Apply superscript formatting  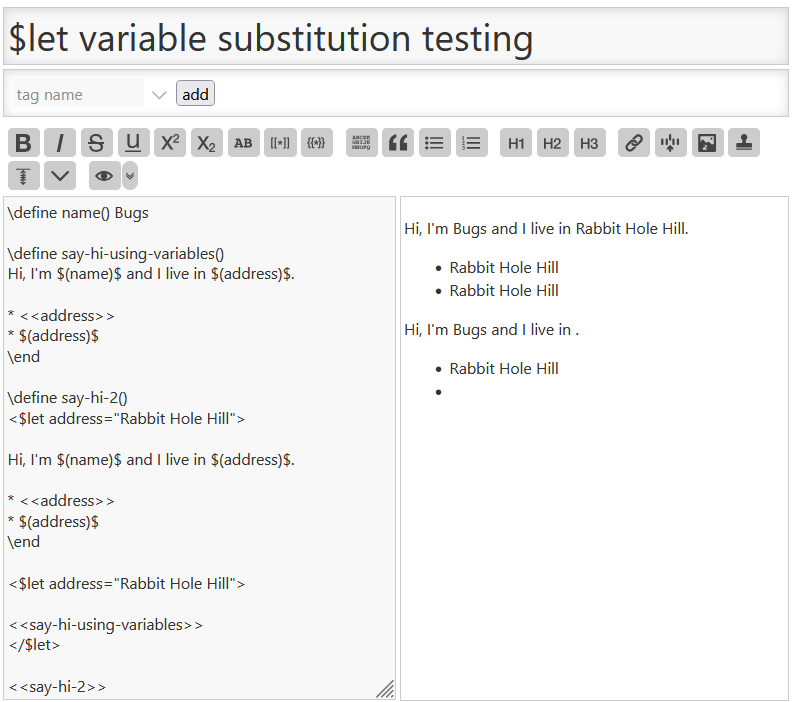170,143
